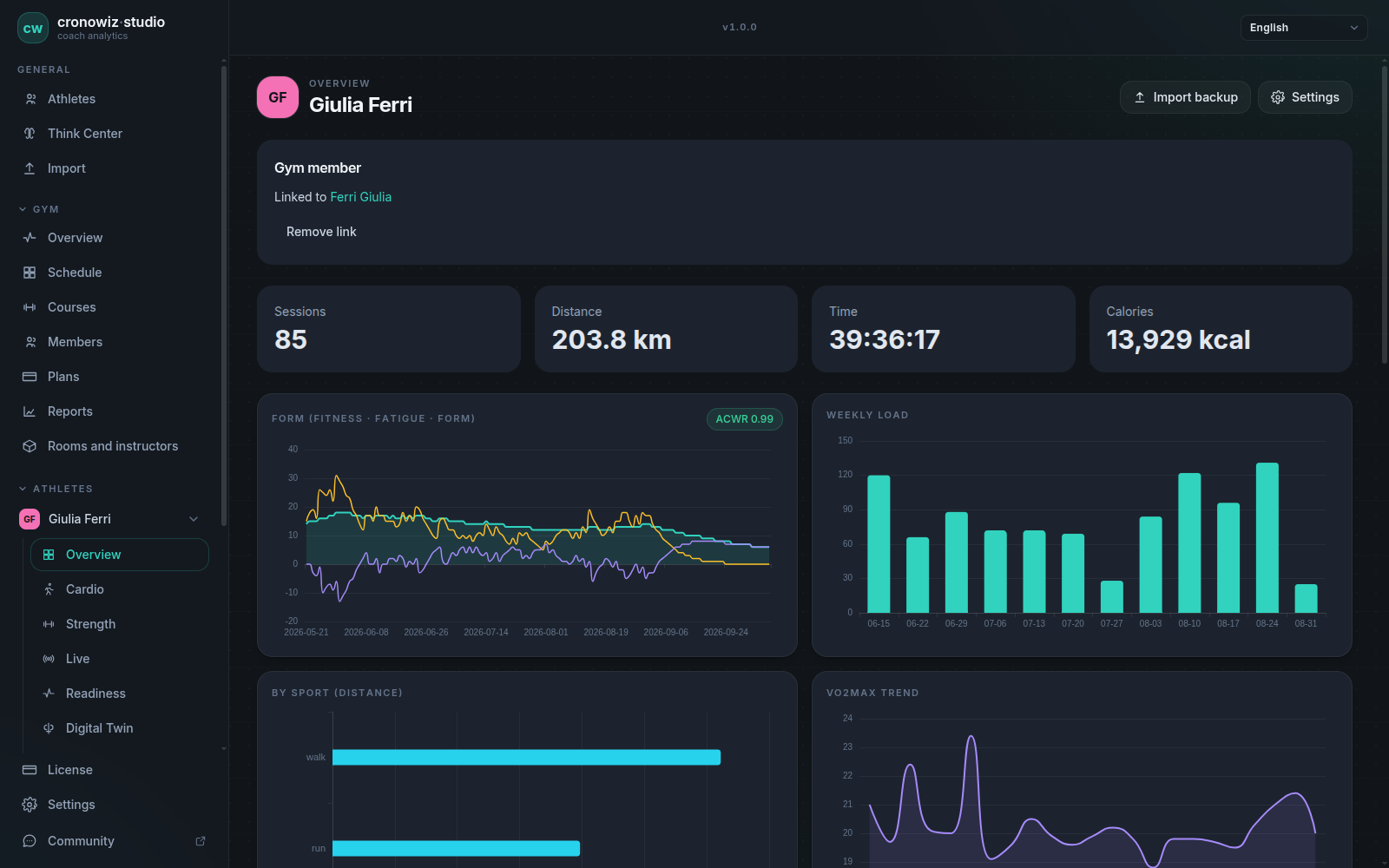Click the Plans card icon
The height and width of the screenshot is (868, 1389).
pos(30,377)
